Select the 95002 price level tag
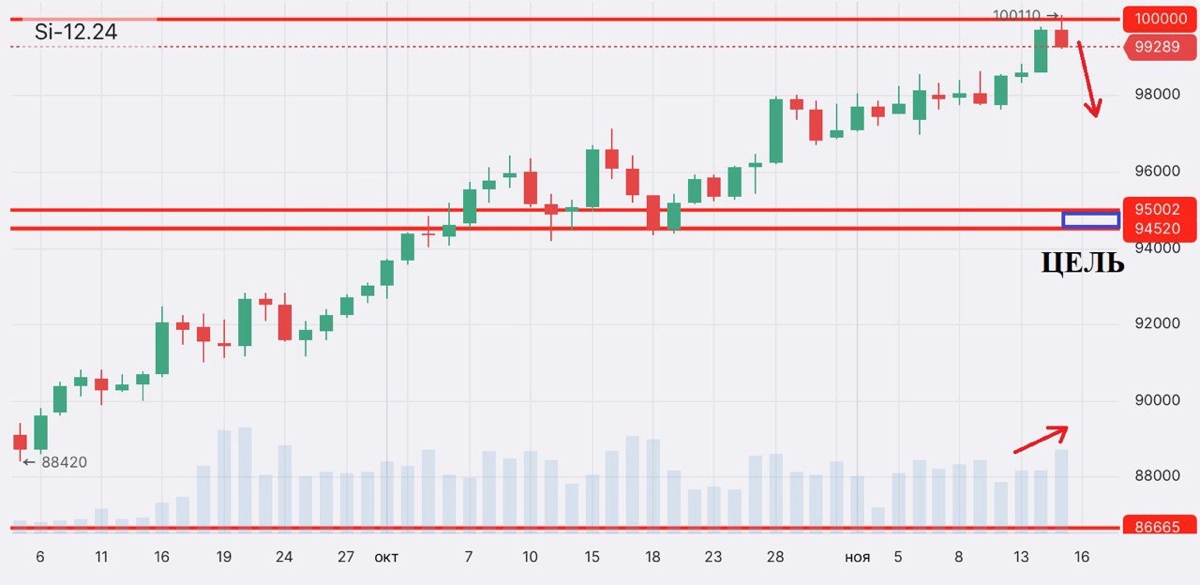 point(1158,209)
